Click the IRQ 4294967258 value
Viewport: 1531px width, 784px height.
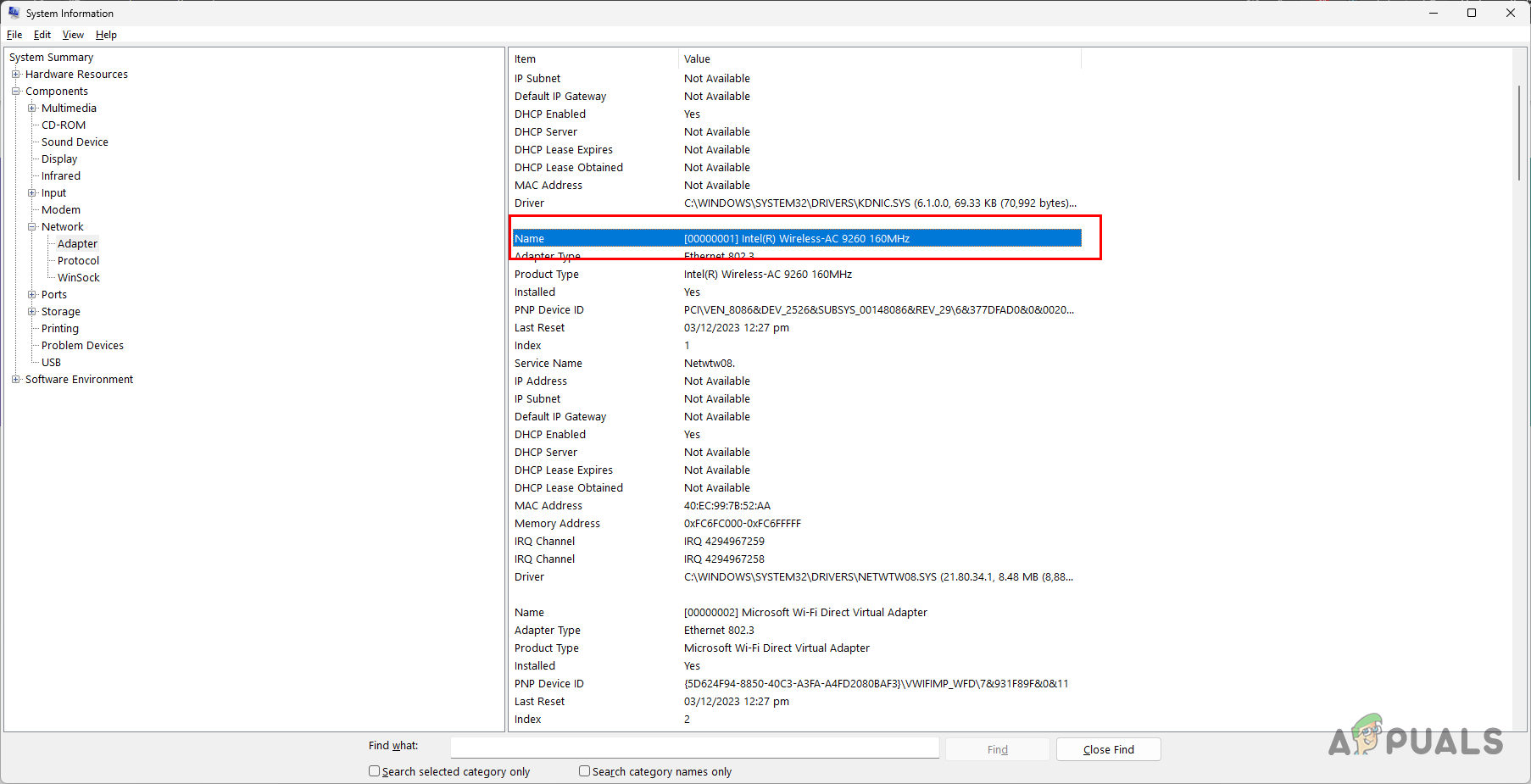click(724, 559)
